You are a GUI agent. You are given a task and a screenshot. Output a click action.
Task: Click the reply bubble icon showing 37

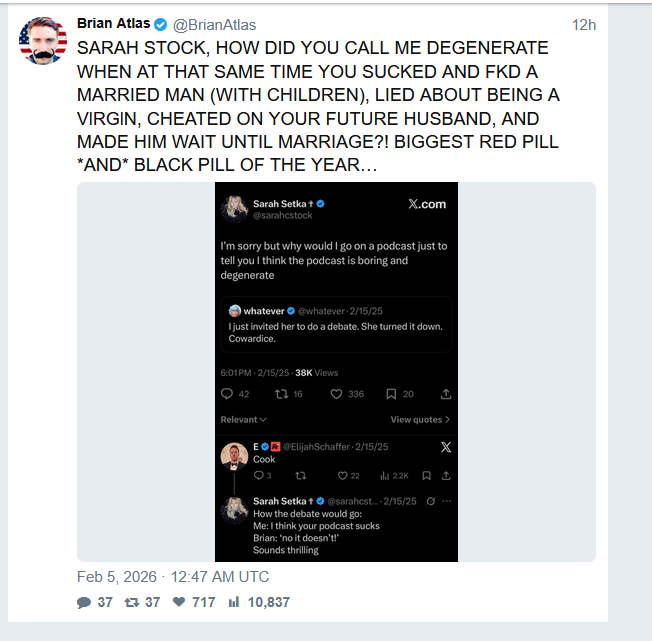coord(83,602)
